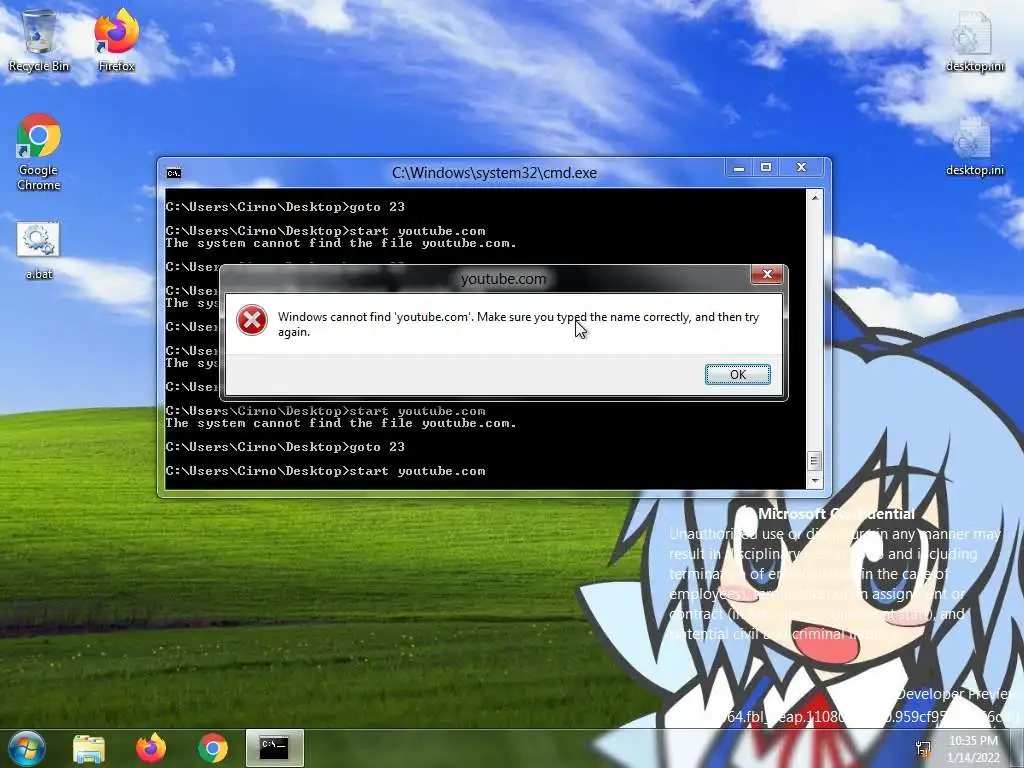The image size is (1024, 768).
Task: Select the a.bat file on desktop
Action: (39, 251)
